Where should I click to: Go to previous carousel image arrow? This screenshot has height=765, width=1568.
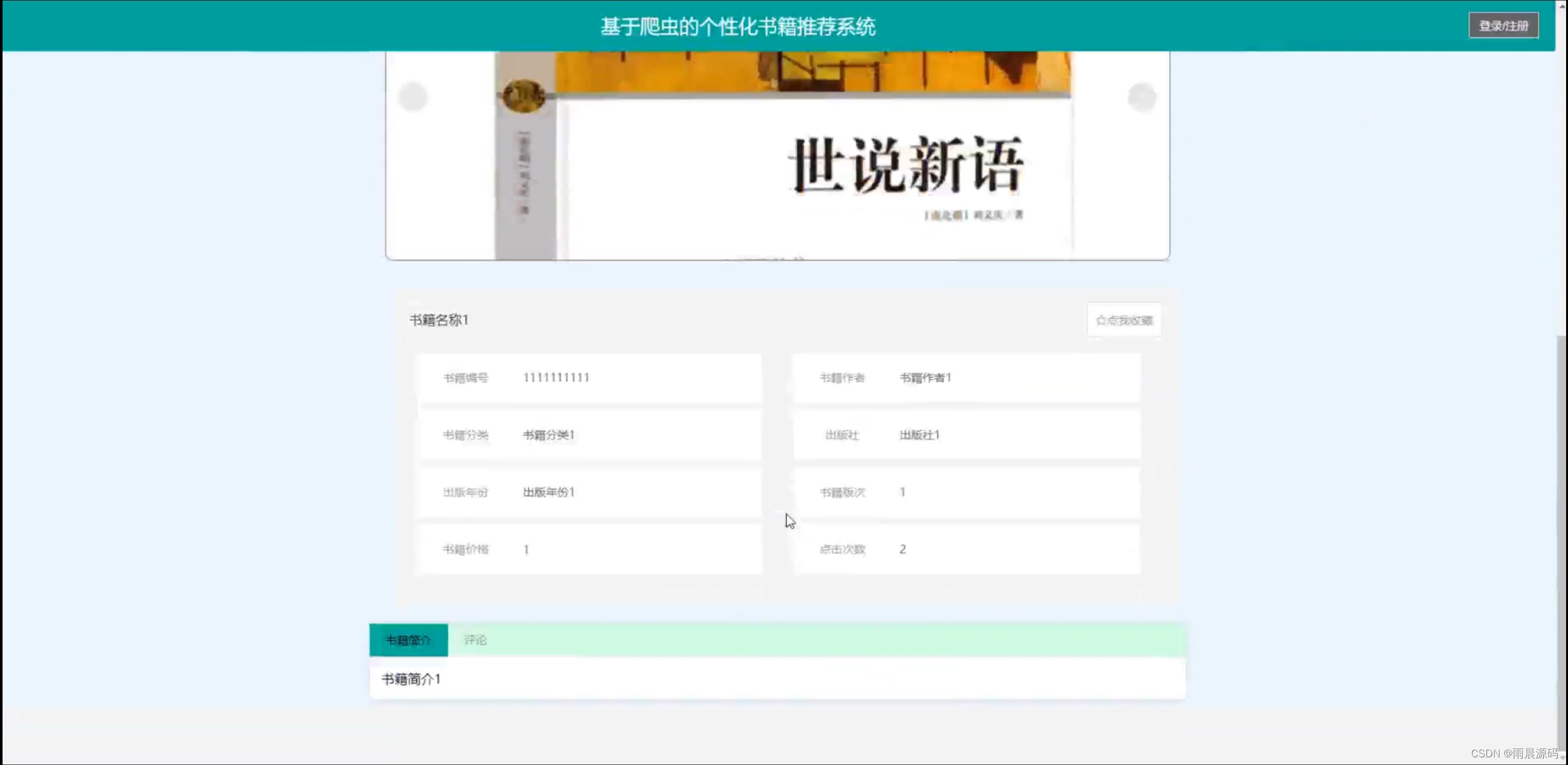click(x=412, y=97)
